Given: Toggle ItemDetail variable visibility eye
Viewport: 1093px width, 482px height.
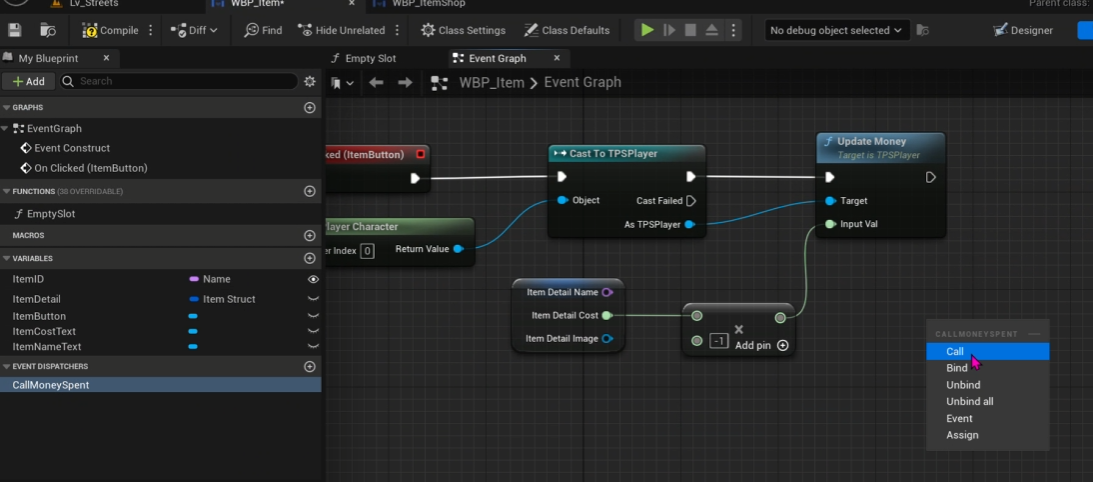Looking at the screenshot, I should point(313,299).
